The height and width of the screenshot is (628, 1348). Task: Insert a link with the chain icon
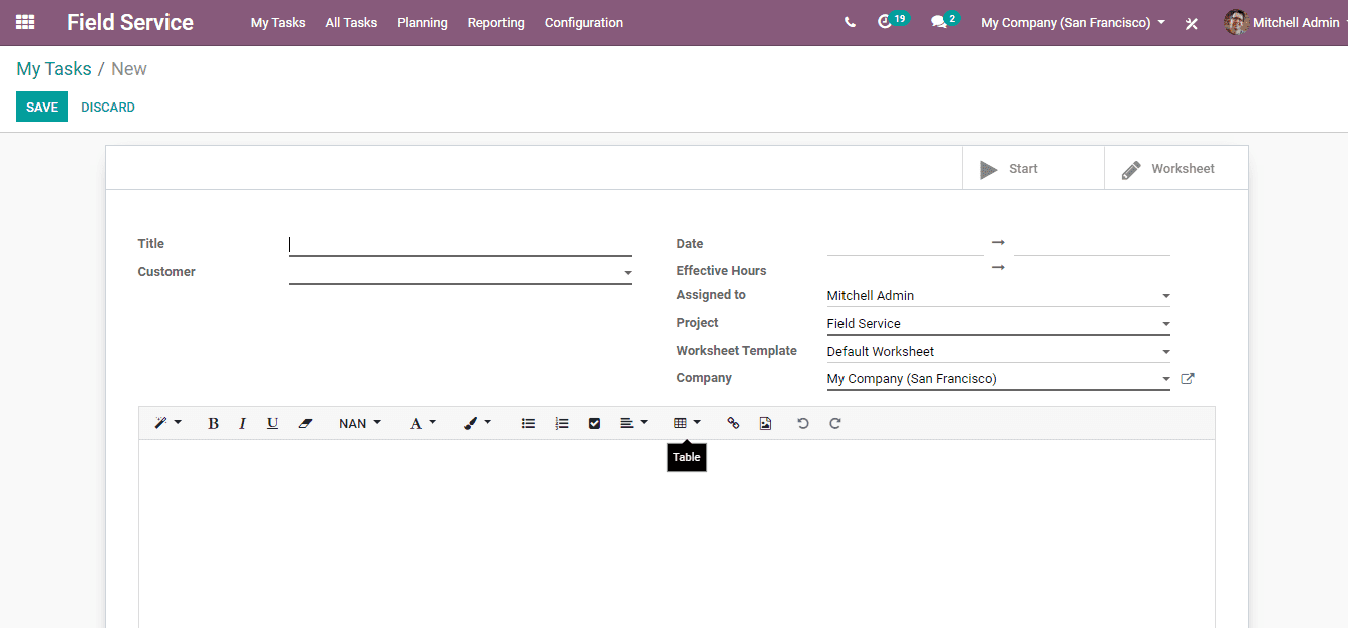733,423
